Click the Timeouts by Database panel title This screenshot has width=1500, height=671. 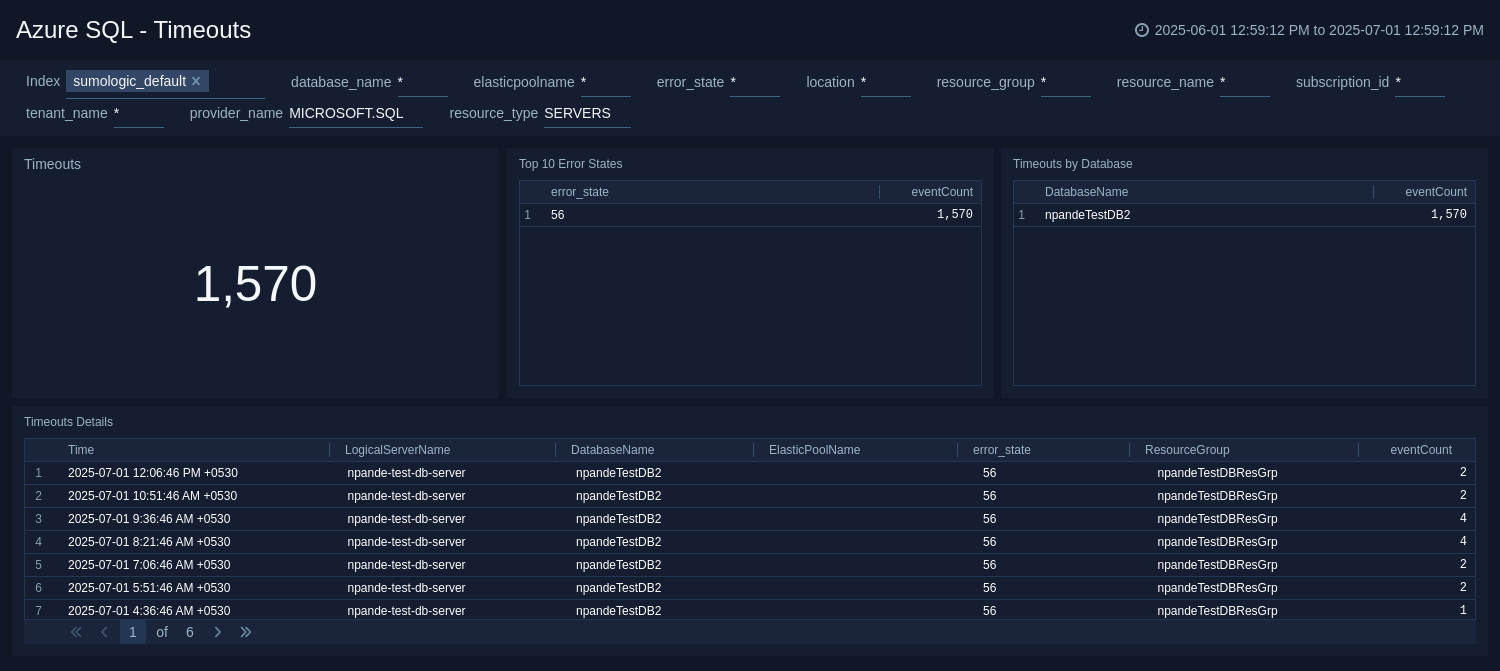point(1072,164)
